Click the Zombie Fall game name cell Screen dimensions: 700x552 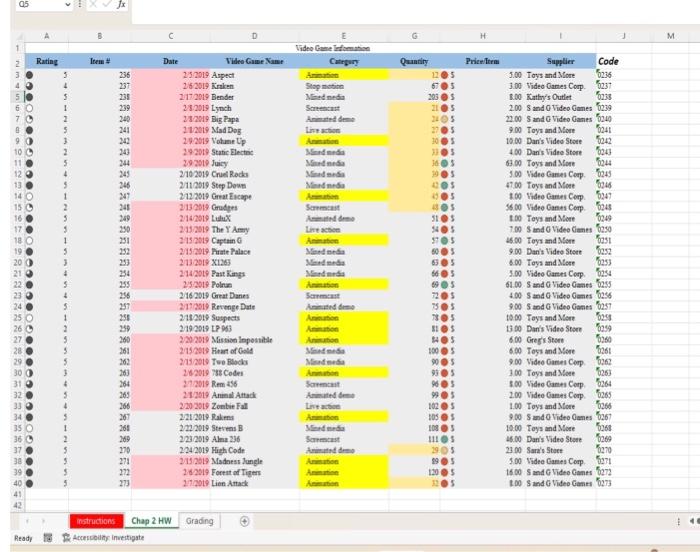pyautogui.click(x=254, y=406)
